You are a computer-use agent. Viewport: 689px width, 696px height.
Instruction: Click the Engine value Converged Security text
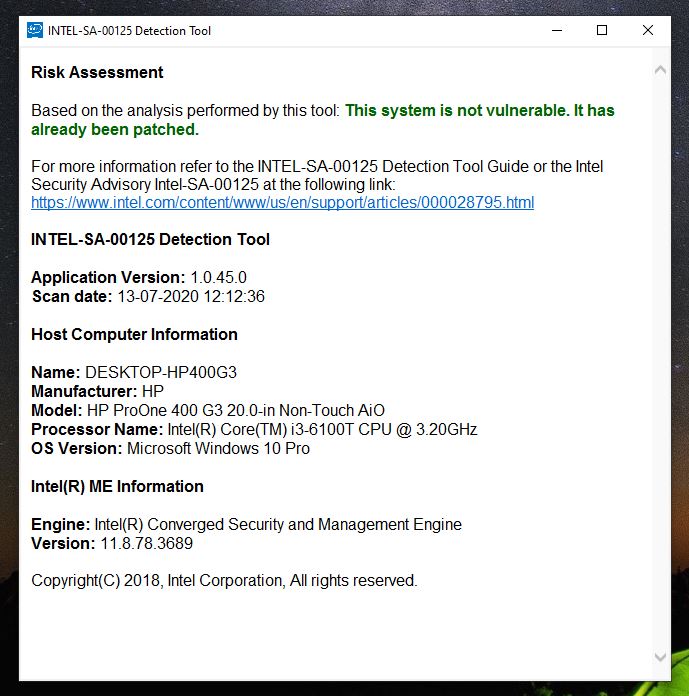[x=278, y=525]
